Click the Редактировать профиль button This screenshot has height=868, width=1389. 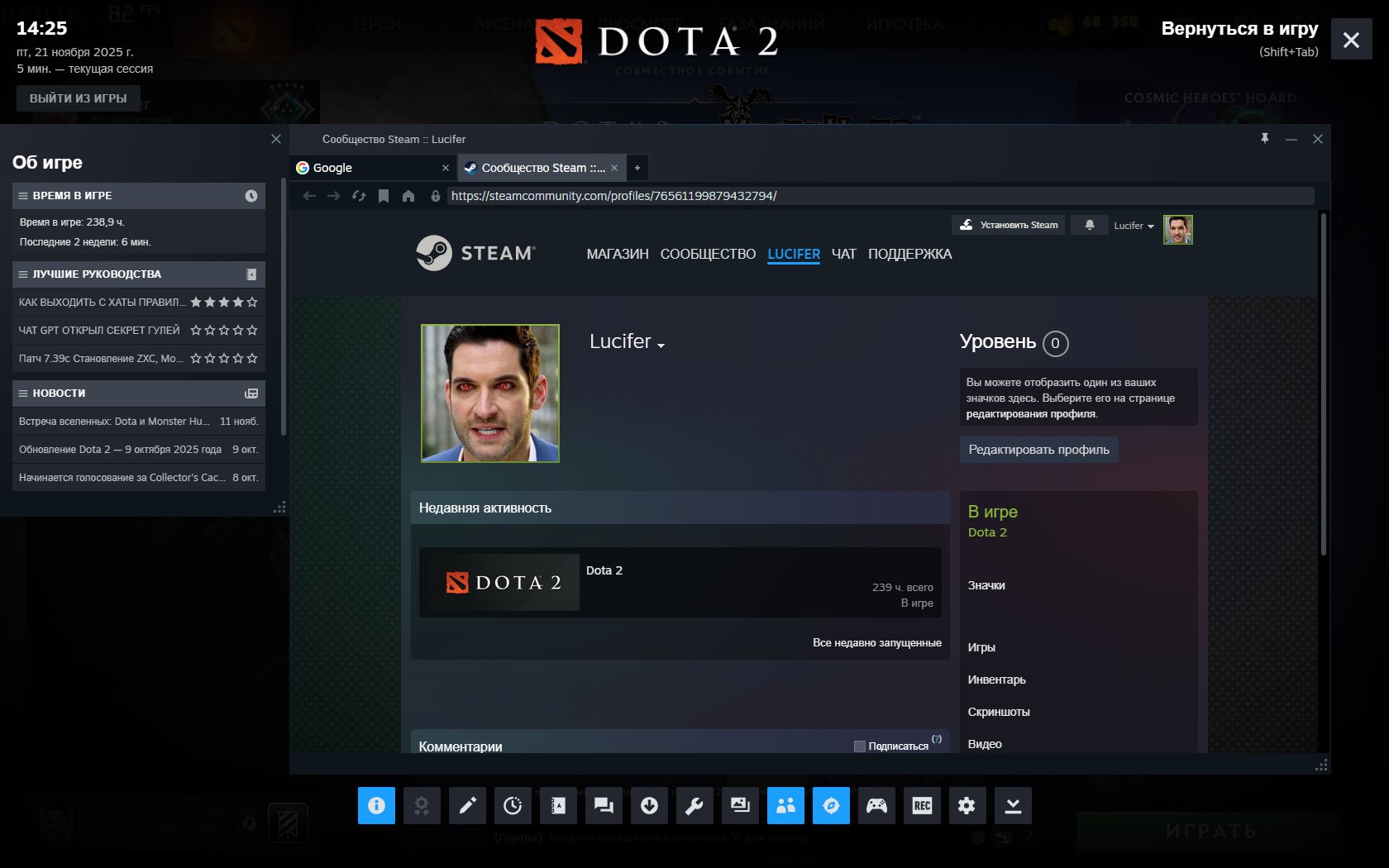pos(1038,450)
